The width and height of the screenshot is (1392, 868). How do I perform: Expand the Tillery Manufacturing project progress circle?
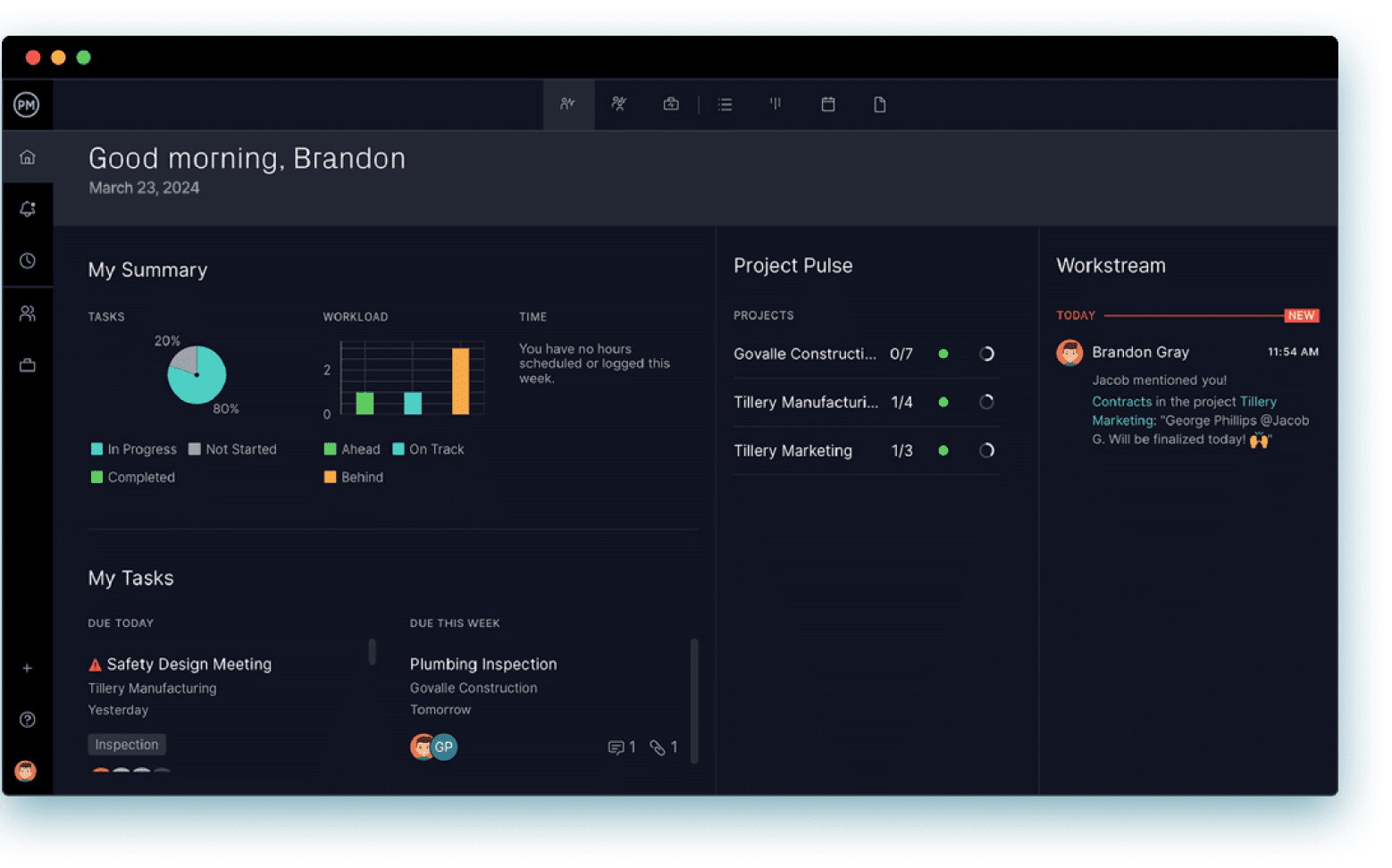(x=986, y=402)
